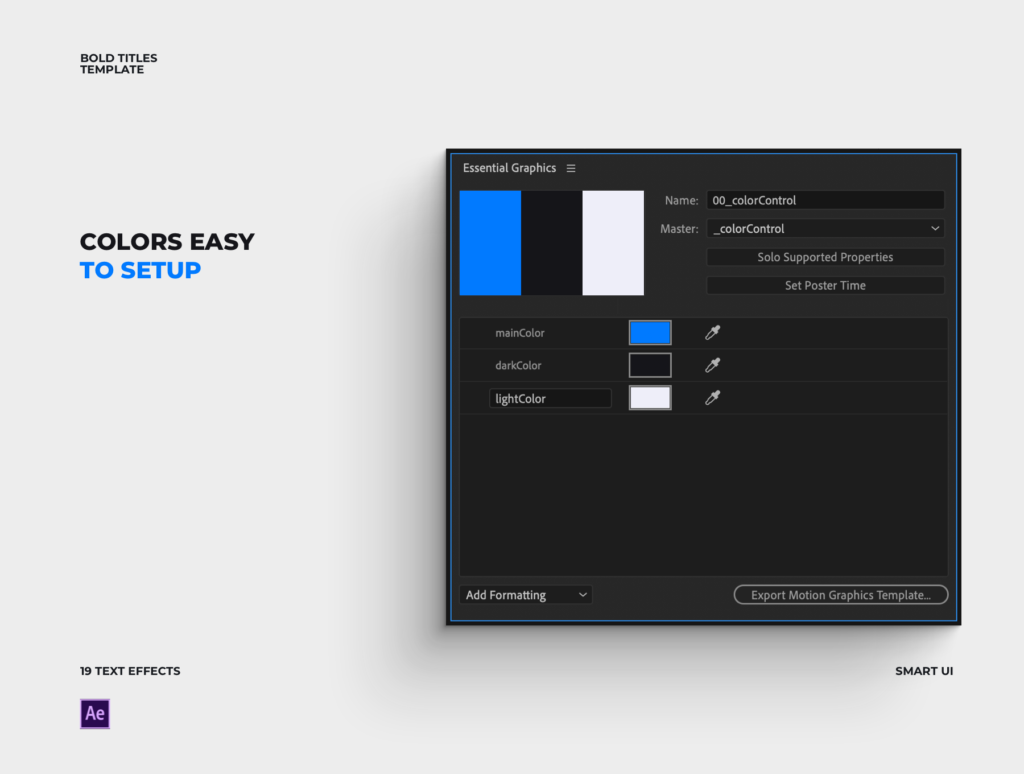This screenshot has width=1024, height=774.
Task: Click Export Motion Graphics Template button
Action: pyautogui.click(x=841, y=595)
